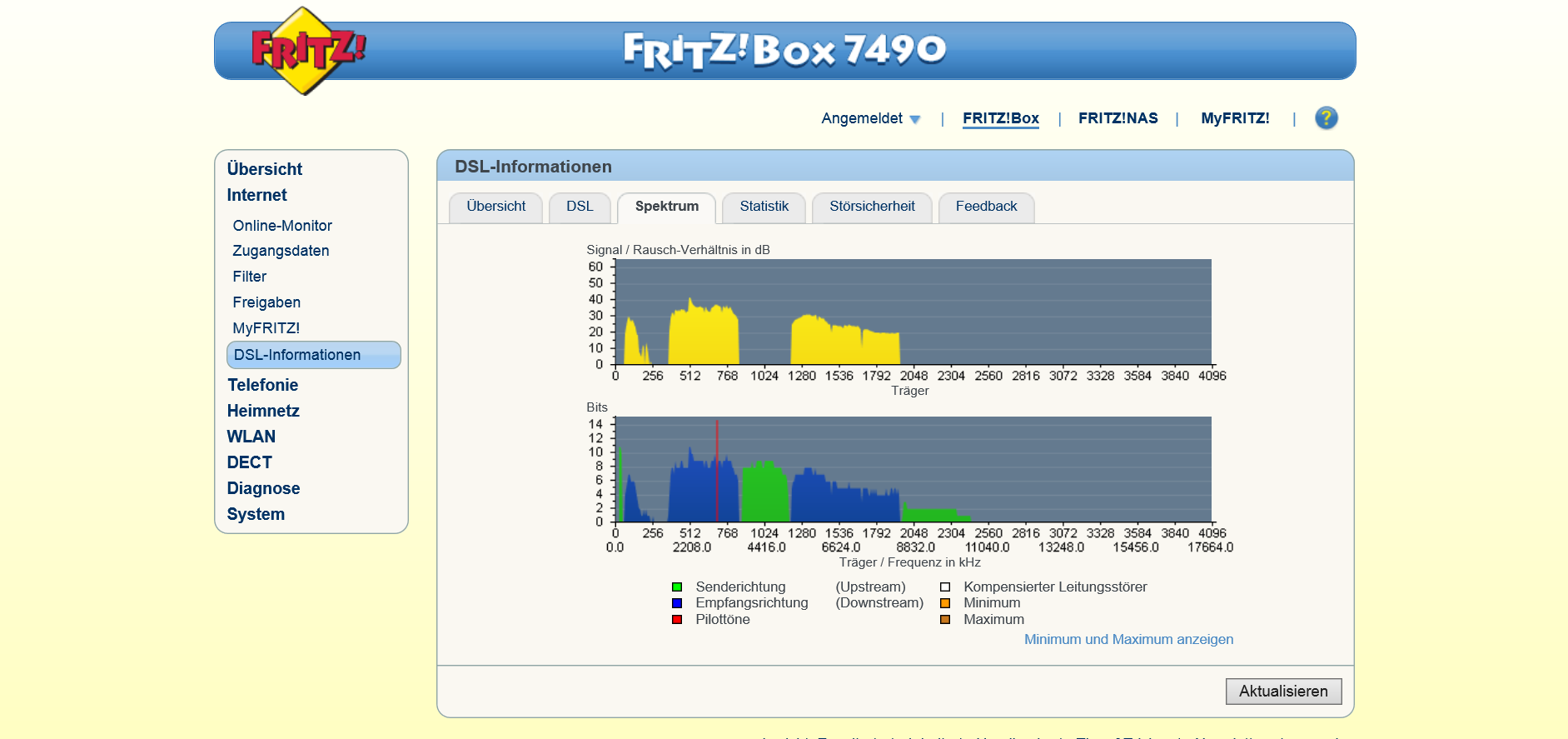This screenshot has height=739, width=1568.
Task: Open the FRITZ!NAS header link
Action: pyautogui.click(x=1118, y=118)
